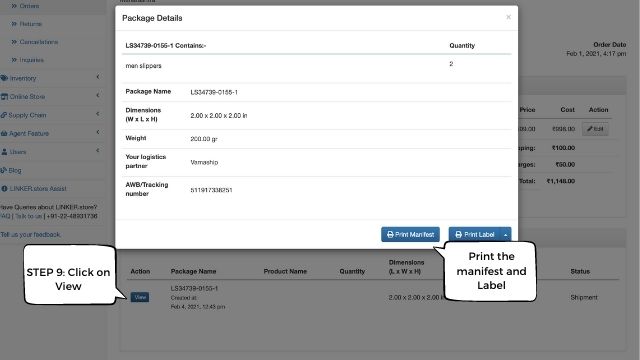
Task: Expand the Online Store menu chevron
Action: (98, 95)
